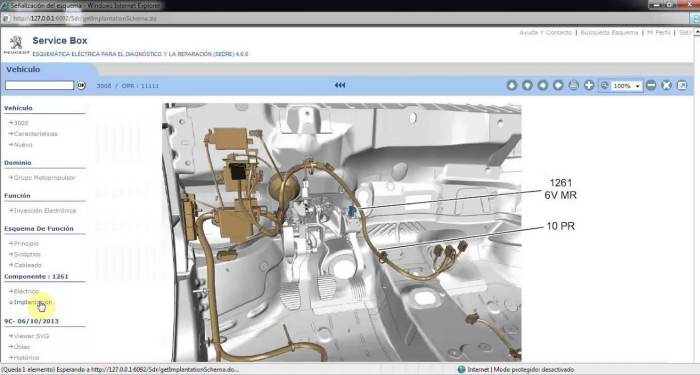Open diagram in new window icon
This screenshot has height=375, width=700.
pyautogui.click(x=682, y=85)
